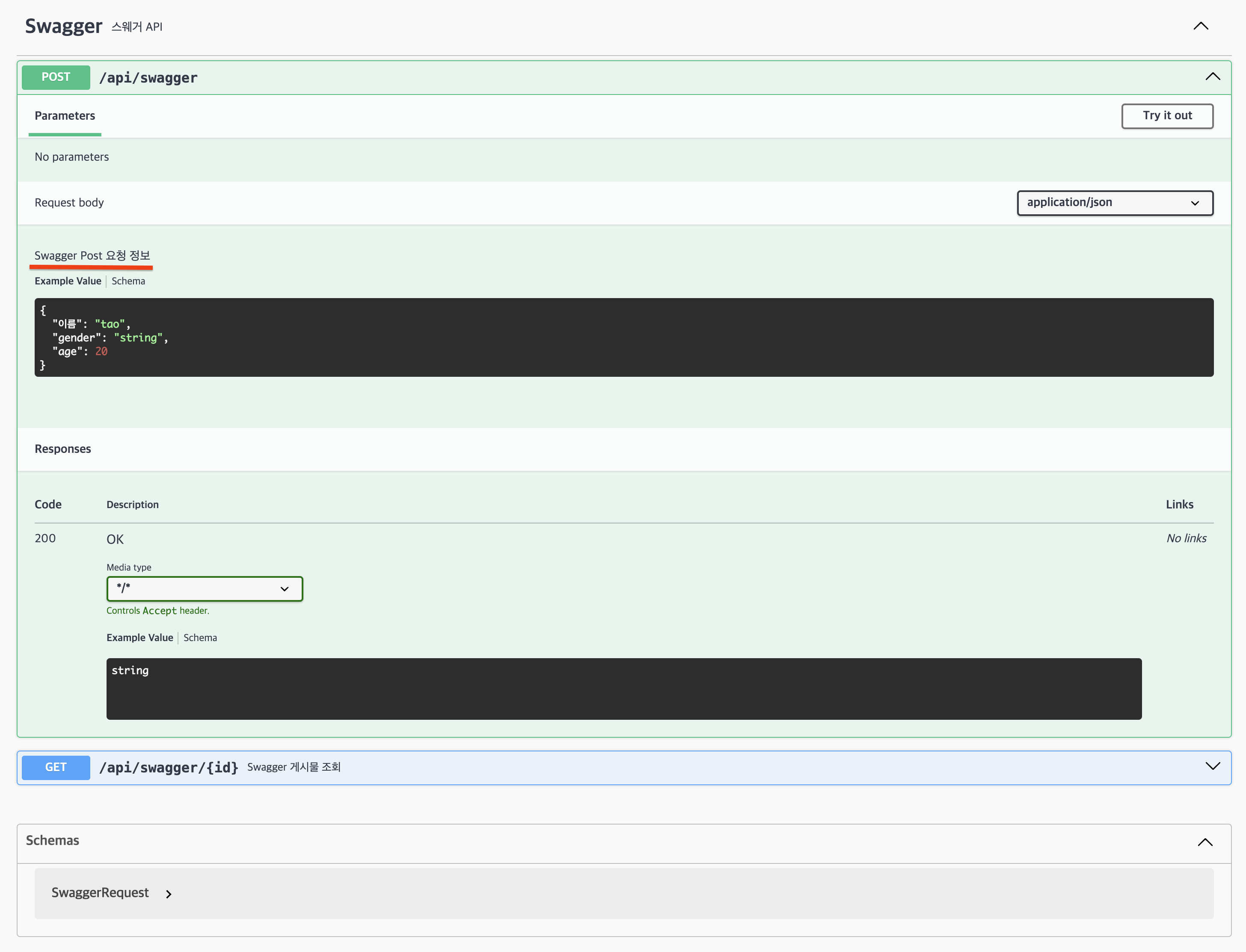This screenshot has width=1246, height=952.
Task: Expand the GET /api/swagger/{id} chevron
Action: 1213,767
